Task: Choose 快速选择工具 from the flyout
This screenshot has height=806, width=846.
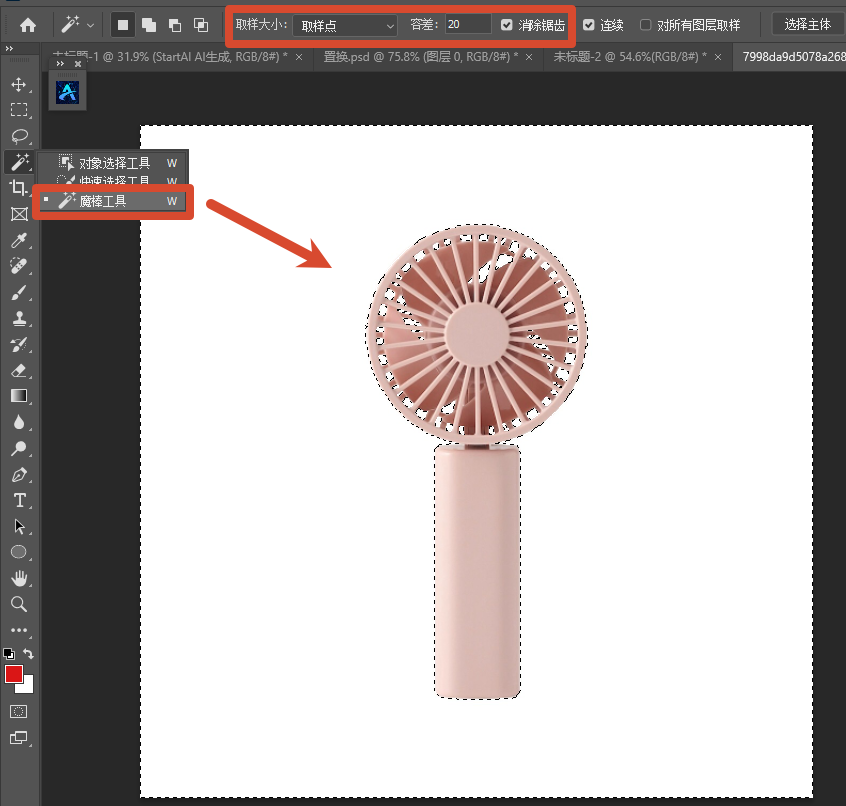Action: (114, 180)
